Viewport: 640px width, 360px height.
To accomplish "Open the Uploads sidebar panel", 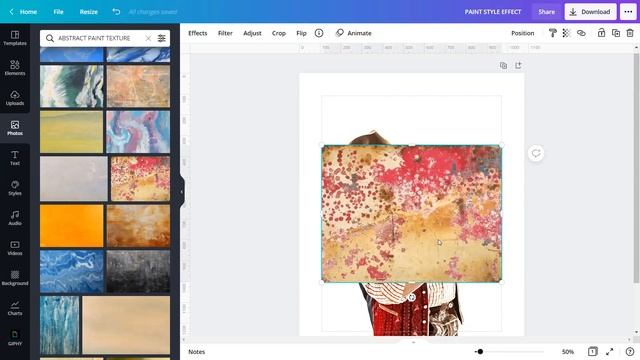I will (15, 98).
